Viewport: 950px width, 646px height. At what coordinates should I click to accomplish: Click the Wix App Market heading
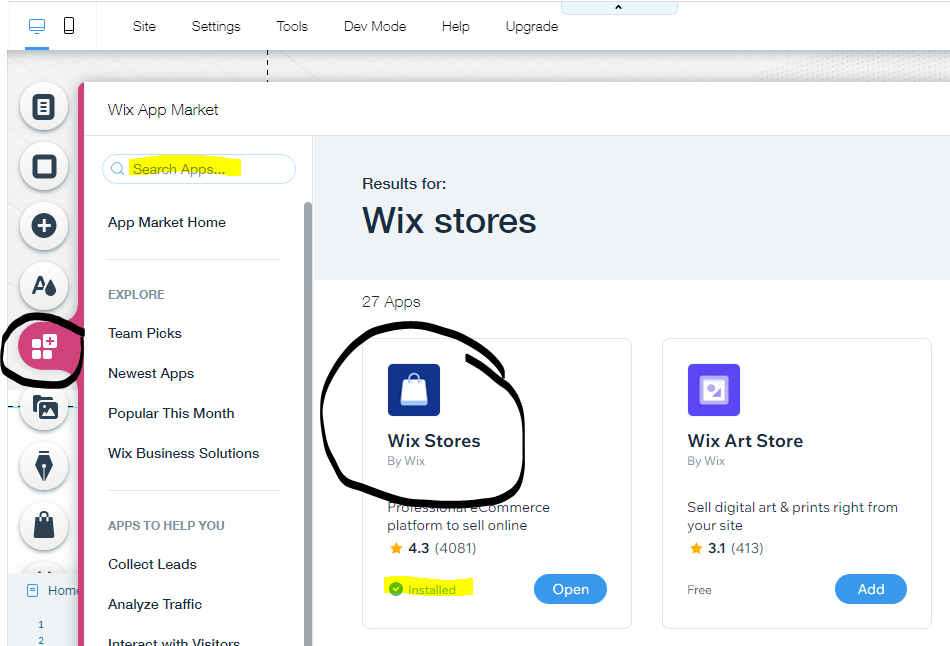pos(163,110)
